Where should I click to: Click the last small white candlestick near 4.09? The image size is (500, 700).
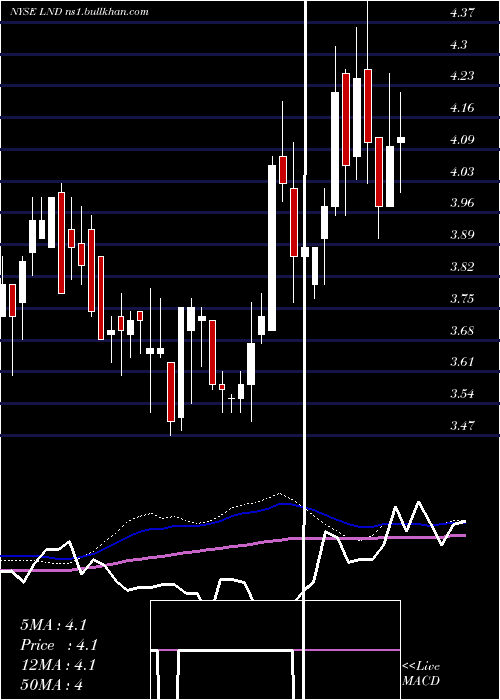401,140
